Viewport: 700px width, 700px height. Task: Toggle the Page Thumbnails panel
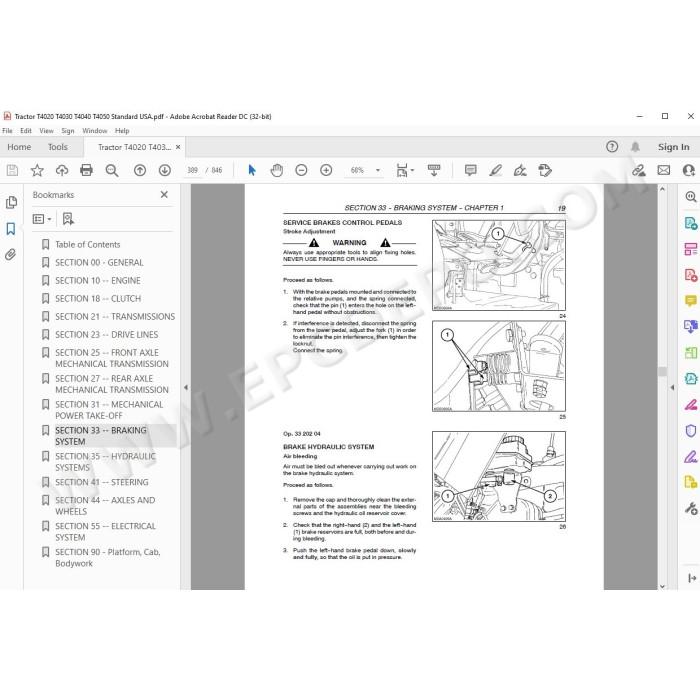pos(11,203)
